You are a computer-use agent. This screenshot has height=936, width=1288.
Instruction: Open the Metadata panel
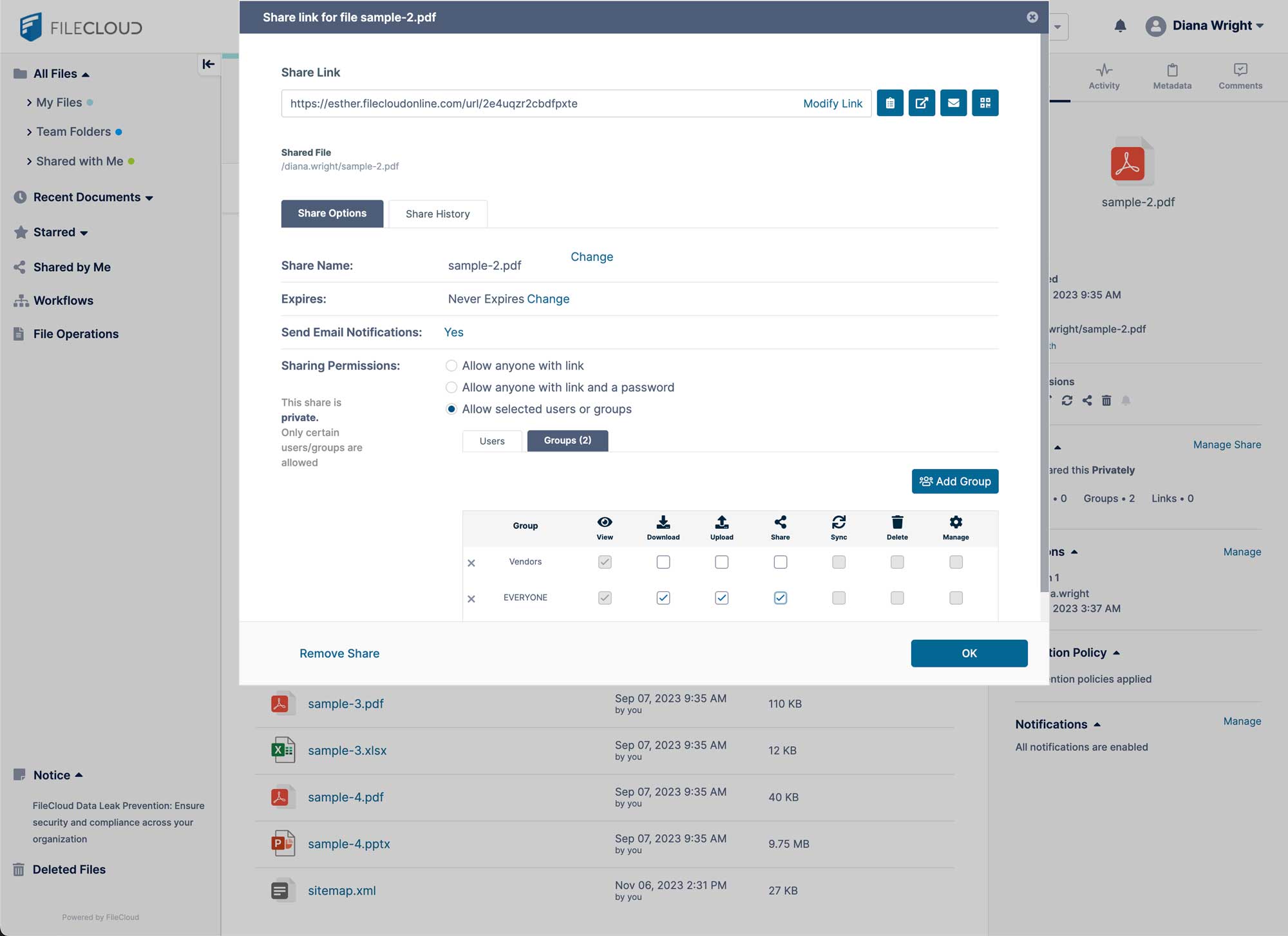[1171, 76]
